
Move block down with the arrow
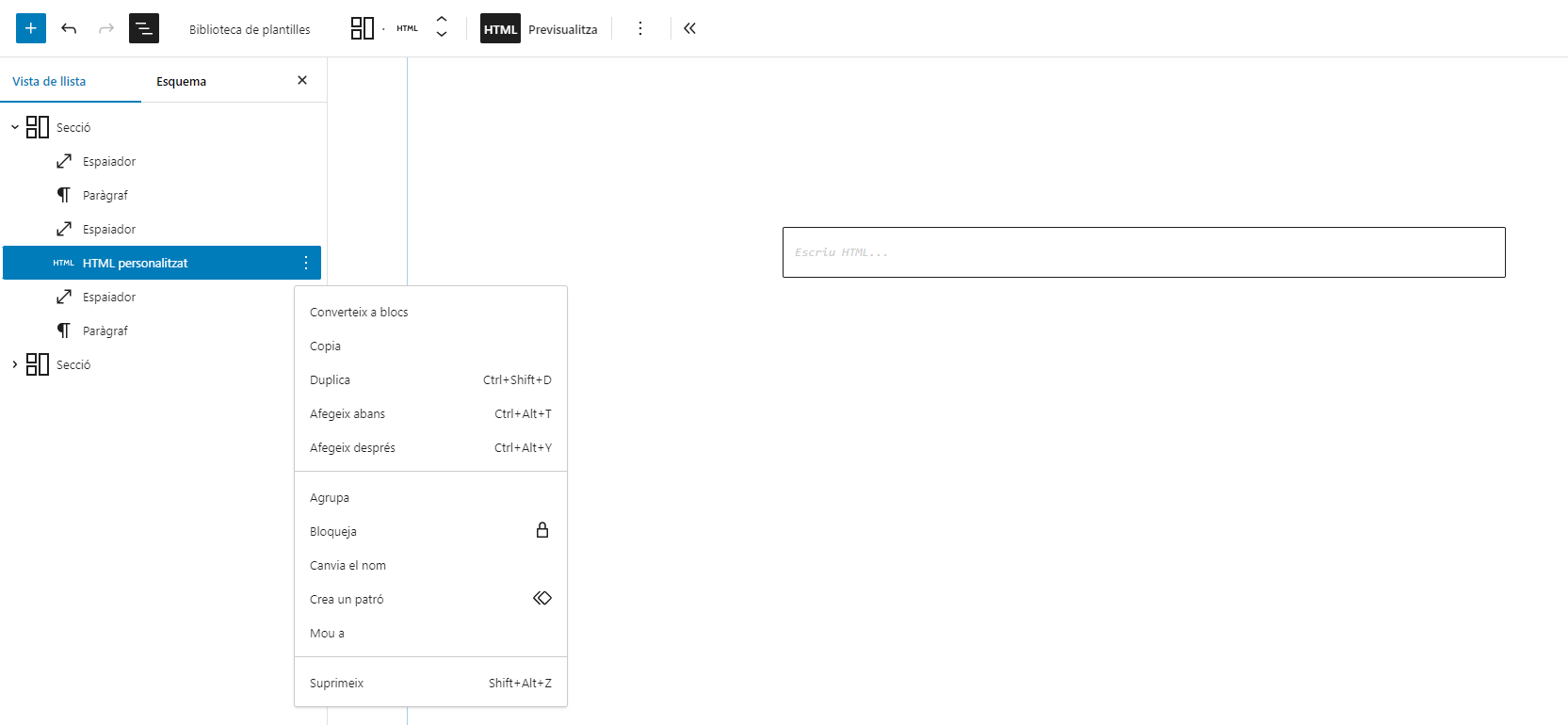(x=442, y=36)
